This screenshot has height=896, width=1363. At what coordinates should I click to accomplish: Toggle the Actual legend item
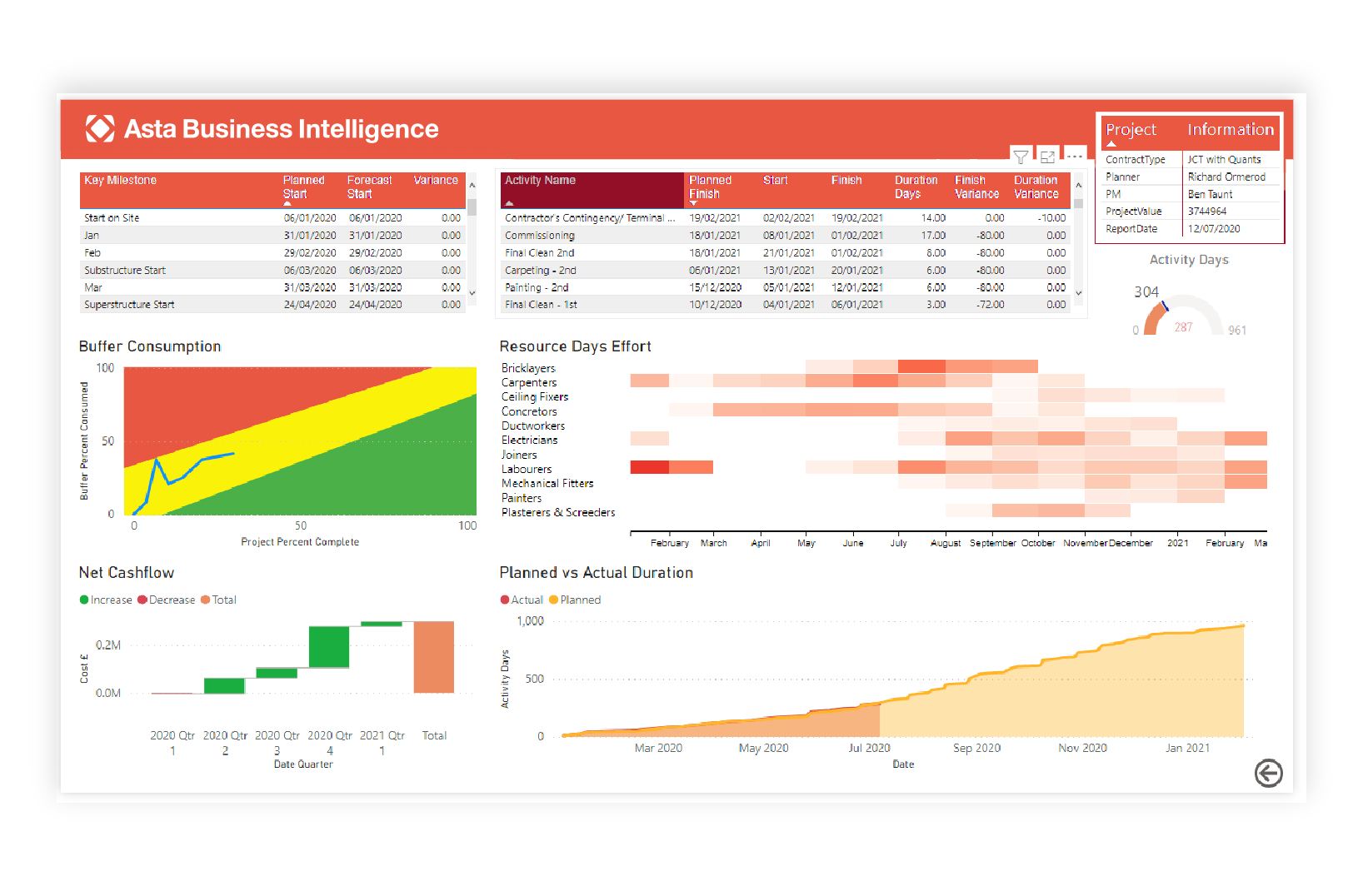522,600
